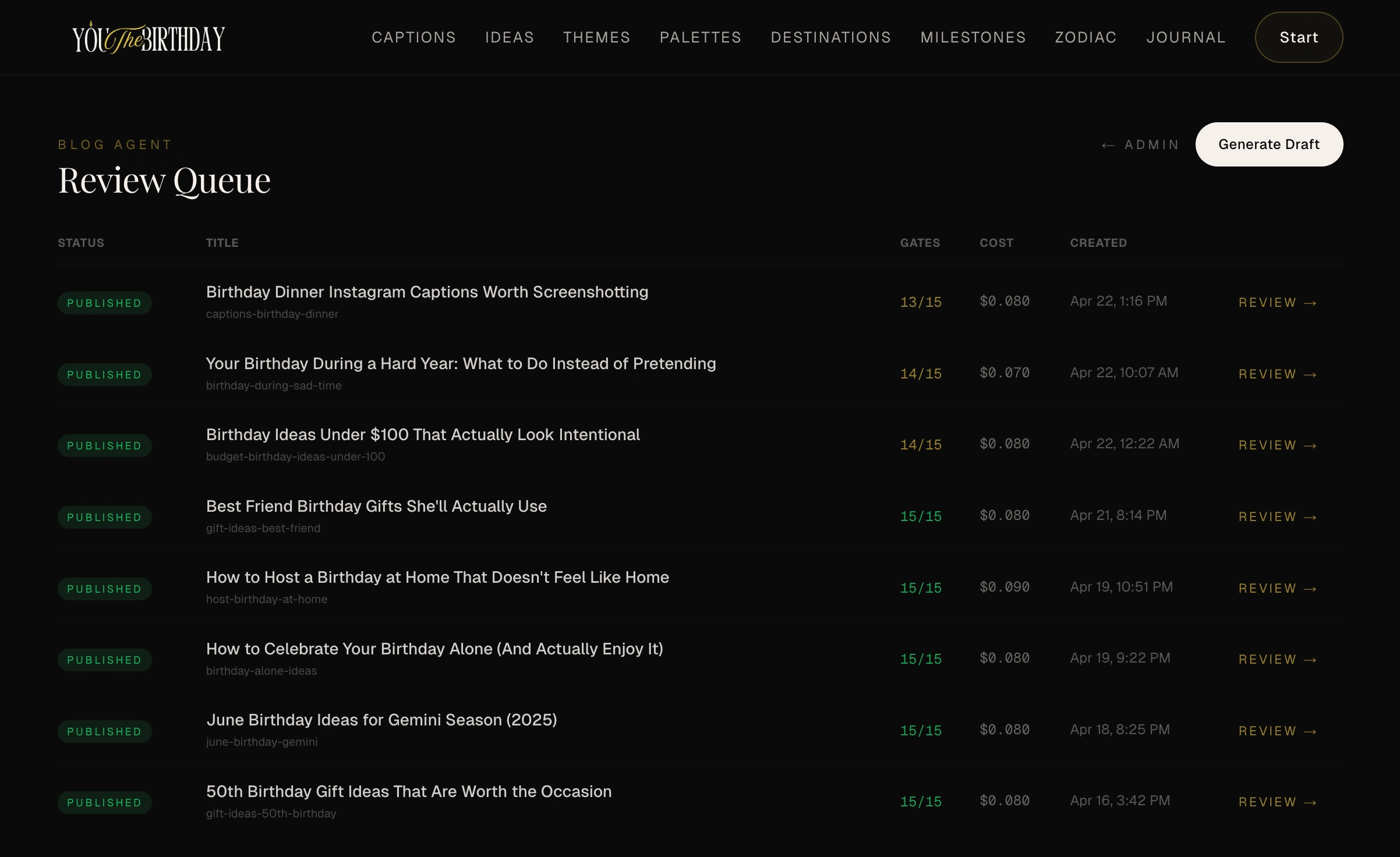
Task: Open review for Celebrate Your Birthday Alone
Action: (1277, 660)
